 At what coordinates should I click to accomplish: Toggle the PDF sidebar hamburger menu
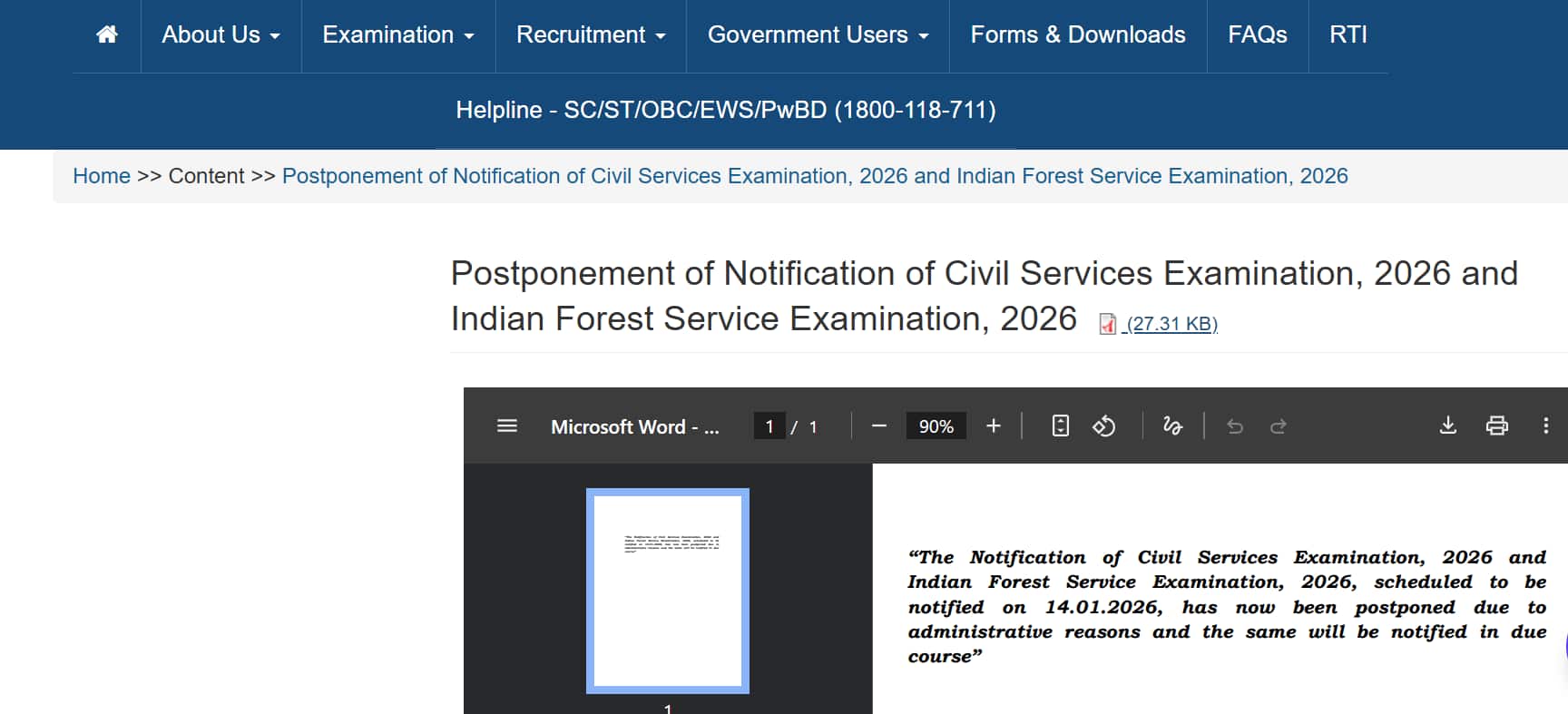click(x=507, y=425)
